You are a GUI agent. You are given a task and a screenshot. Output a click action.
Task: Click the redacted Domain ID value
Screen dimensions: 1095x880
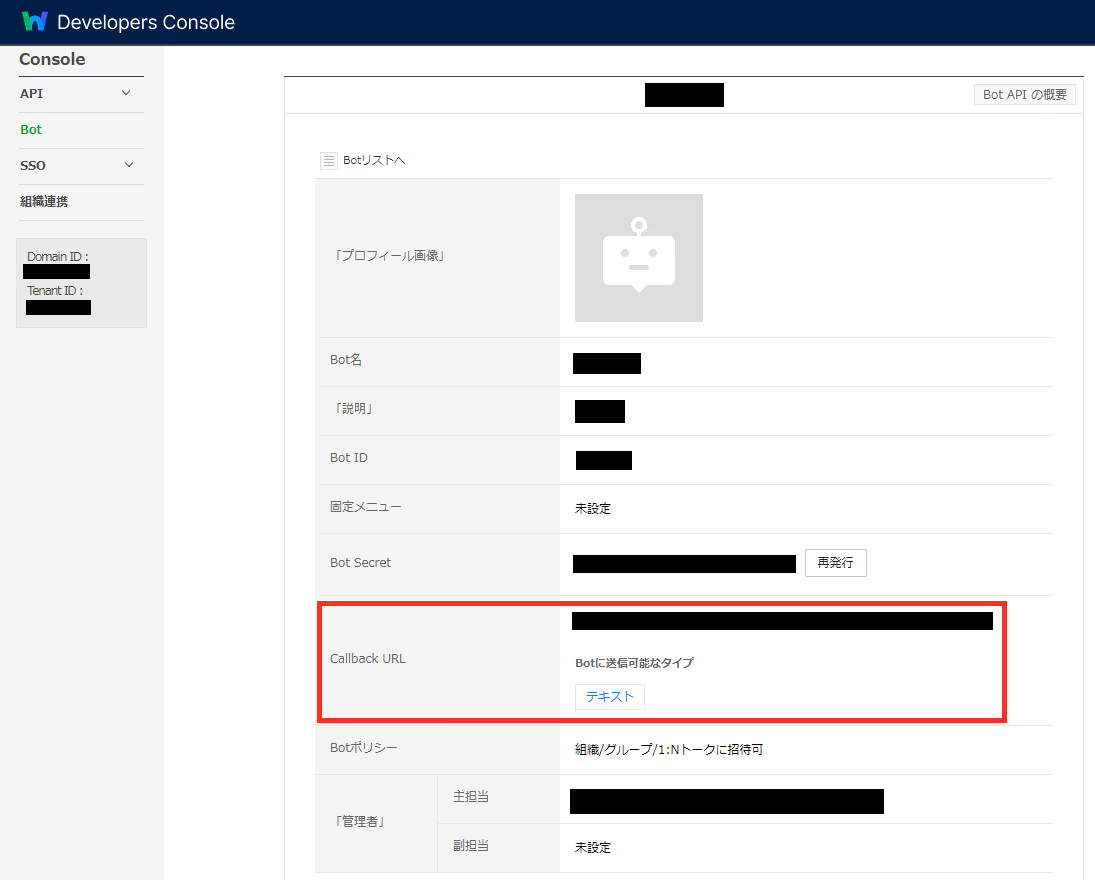(x=56, y=272)
